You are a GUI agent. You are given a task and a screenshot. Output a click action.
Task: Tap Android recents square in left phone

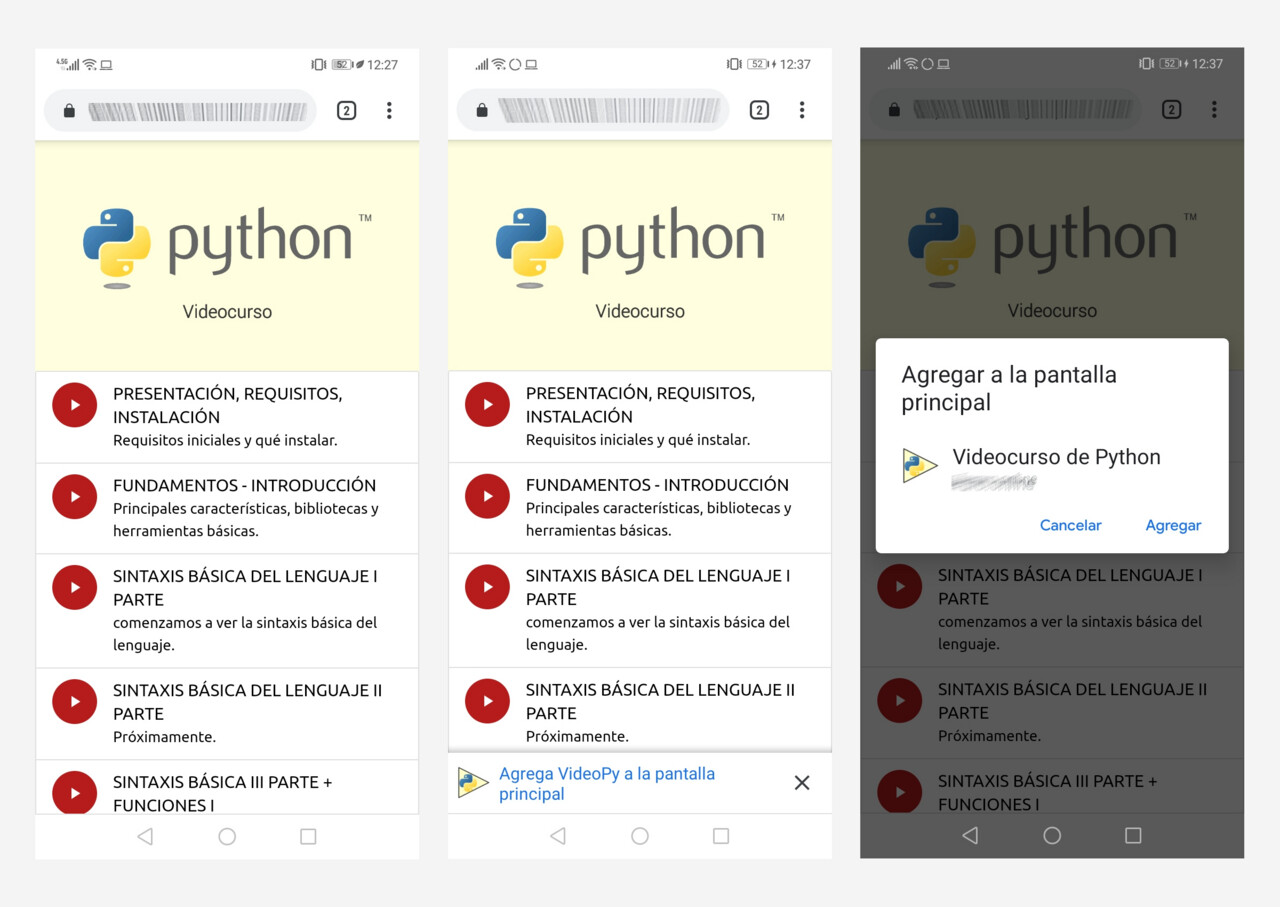[x=308, y=837]
